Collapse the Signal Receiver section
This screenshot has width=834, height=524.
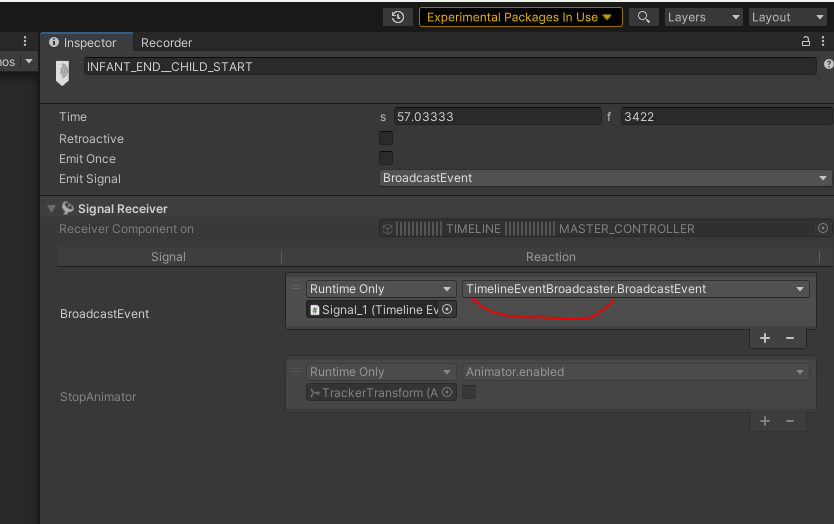pyautogui.click(x=51, y=209)
